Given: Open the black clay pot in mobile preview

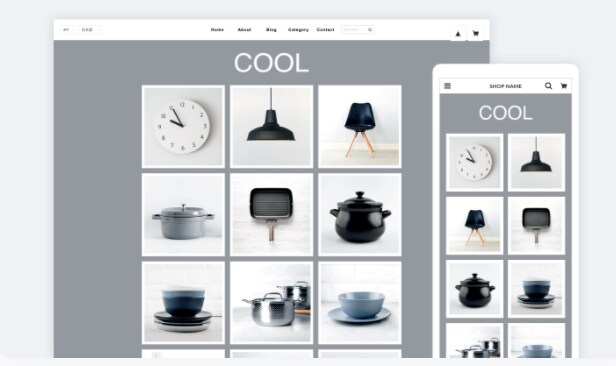Looking at the screenshot, I should [475, 289].
